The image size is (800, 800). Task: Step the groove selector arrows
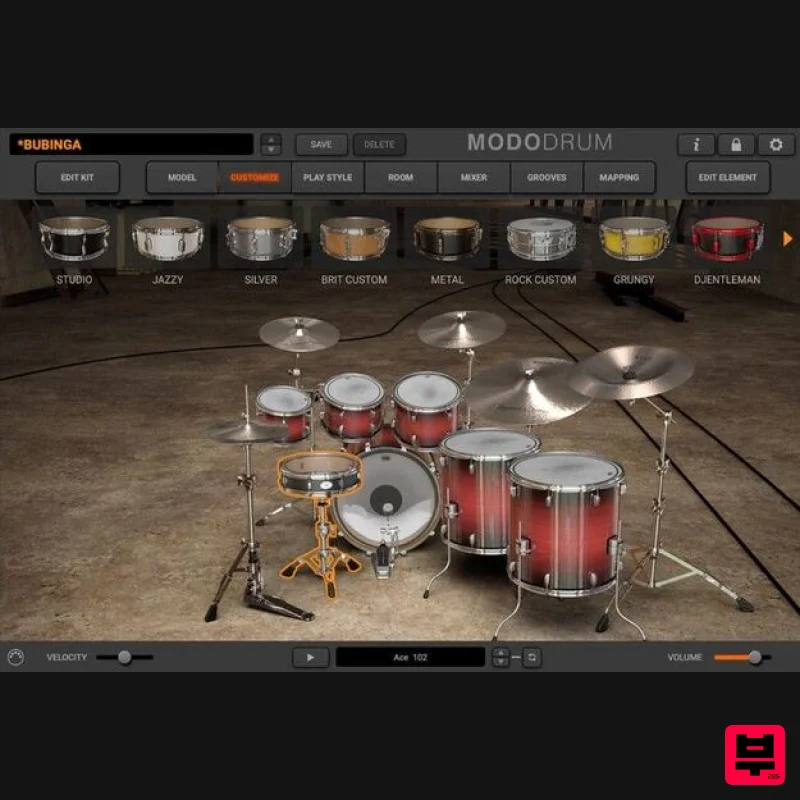[501, 657]
